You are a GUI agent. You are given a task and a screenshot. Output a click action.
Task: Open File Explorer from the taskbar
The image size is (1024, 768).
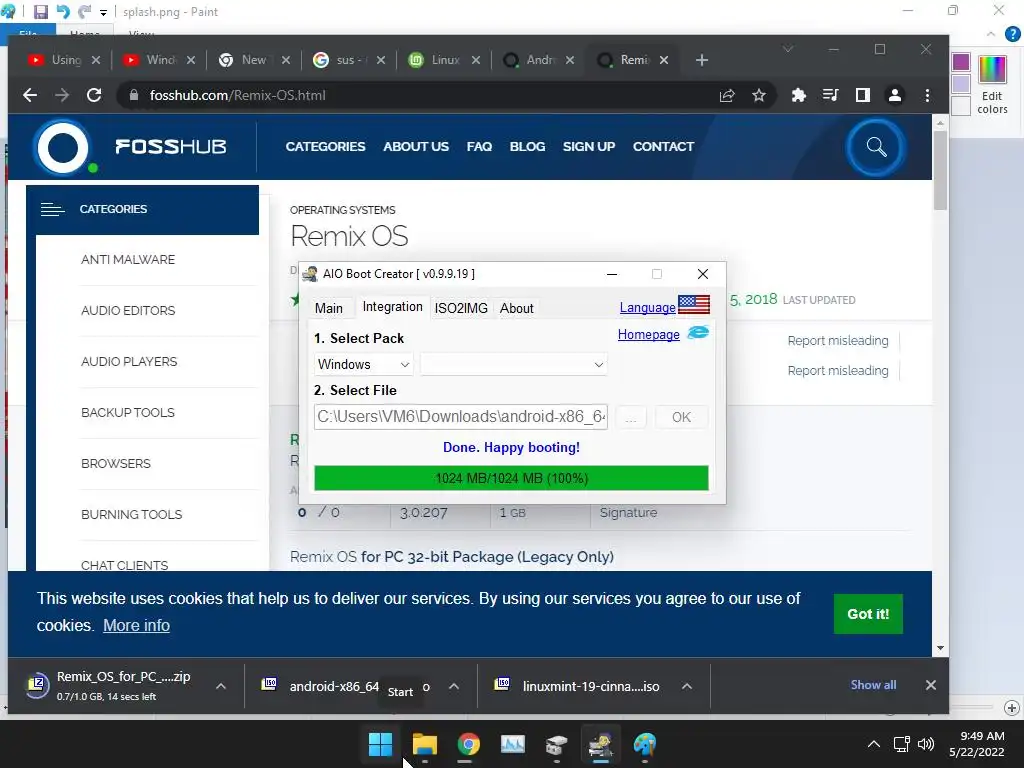point(424,744)
